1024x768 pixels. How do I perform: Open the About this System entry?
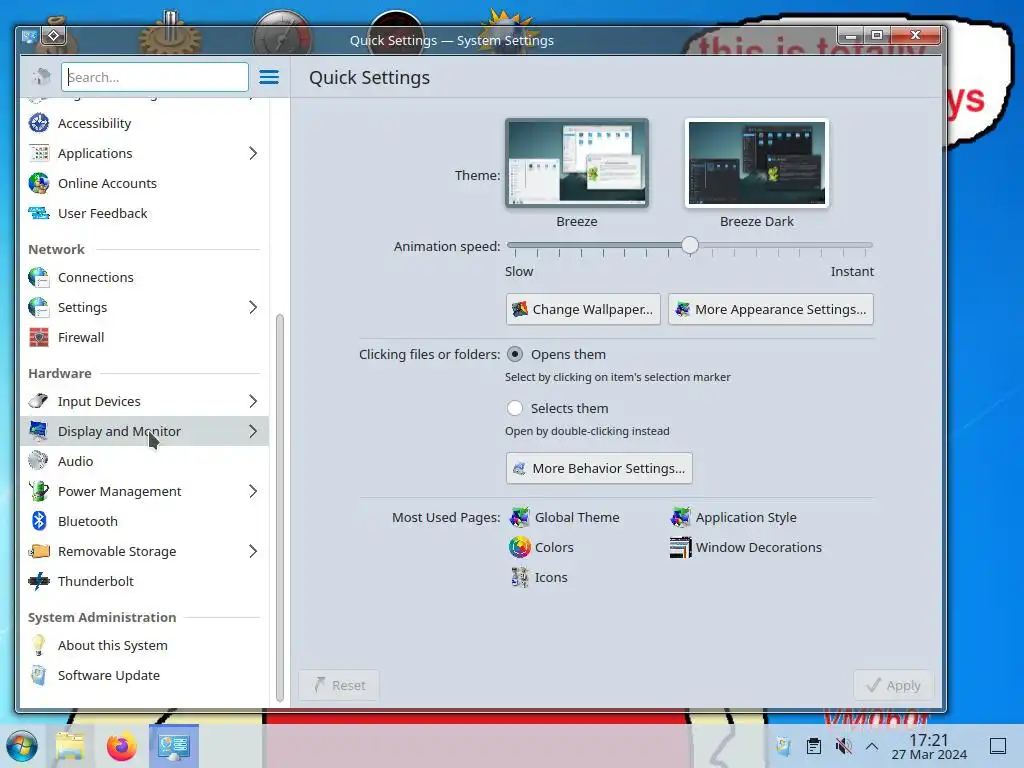pyautogui.click(x=144, y=645)
